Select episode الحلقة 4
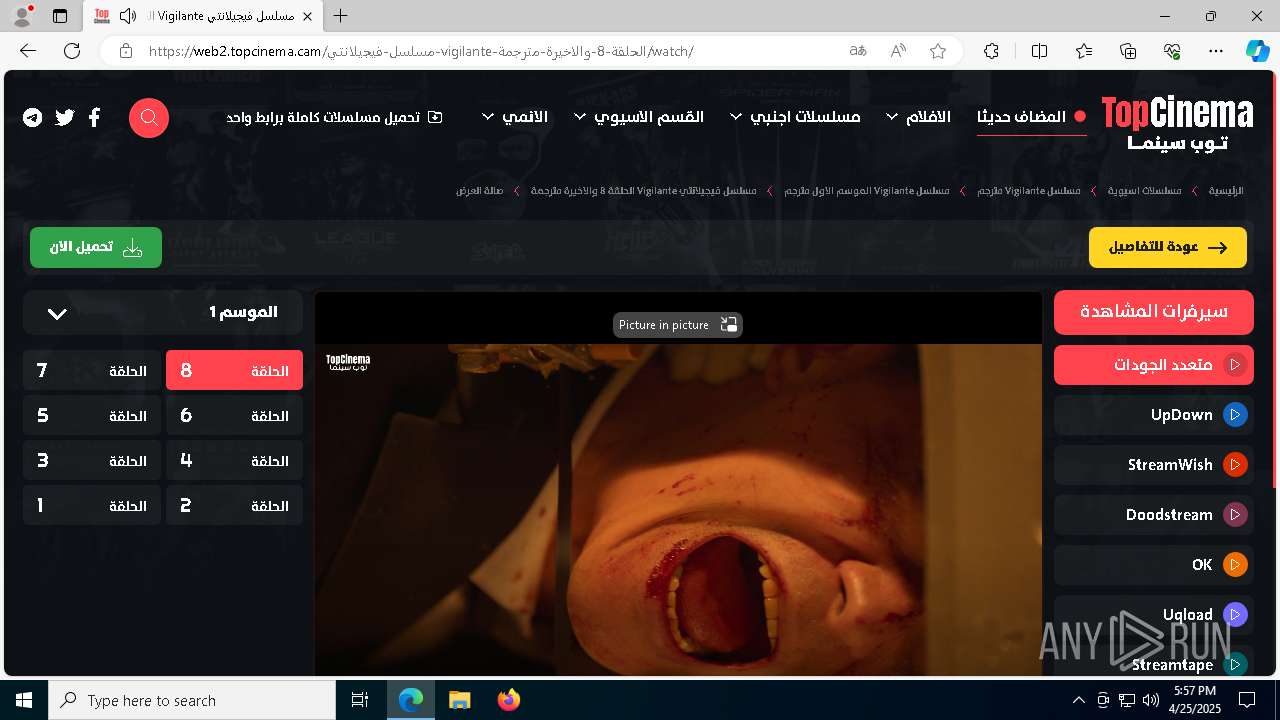 [x=234, y=461]
